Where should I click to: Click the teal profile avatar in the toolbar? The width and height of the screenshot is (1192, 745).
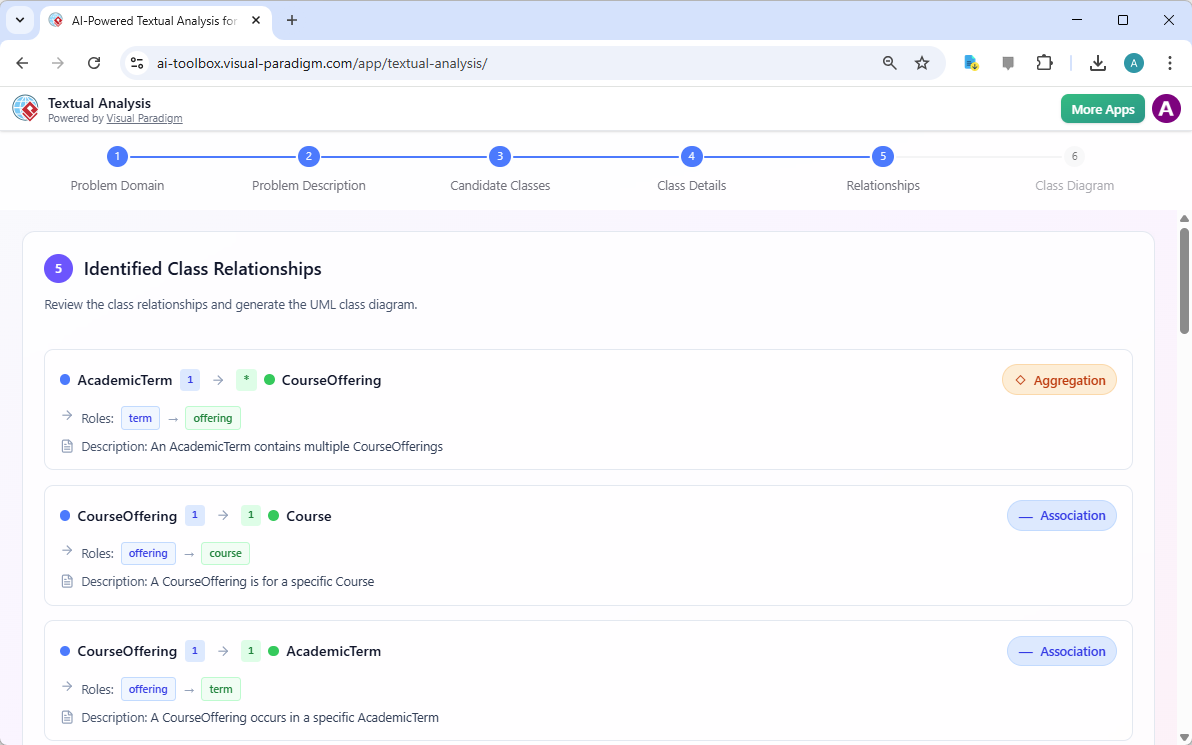pos(1133,62)
